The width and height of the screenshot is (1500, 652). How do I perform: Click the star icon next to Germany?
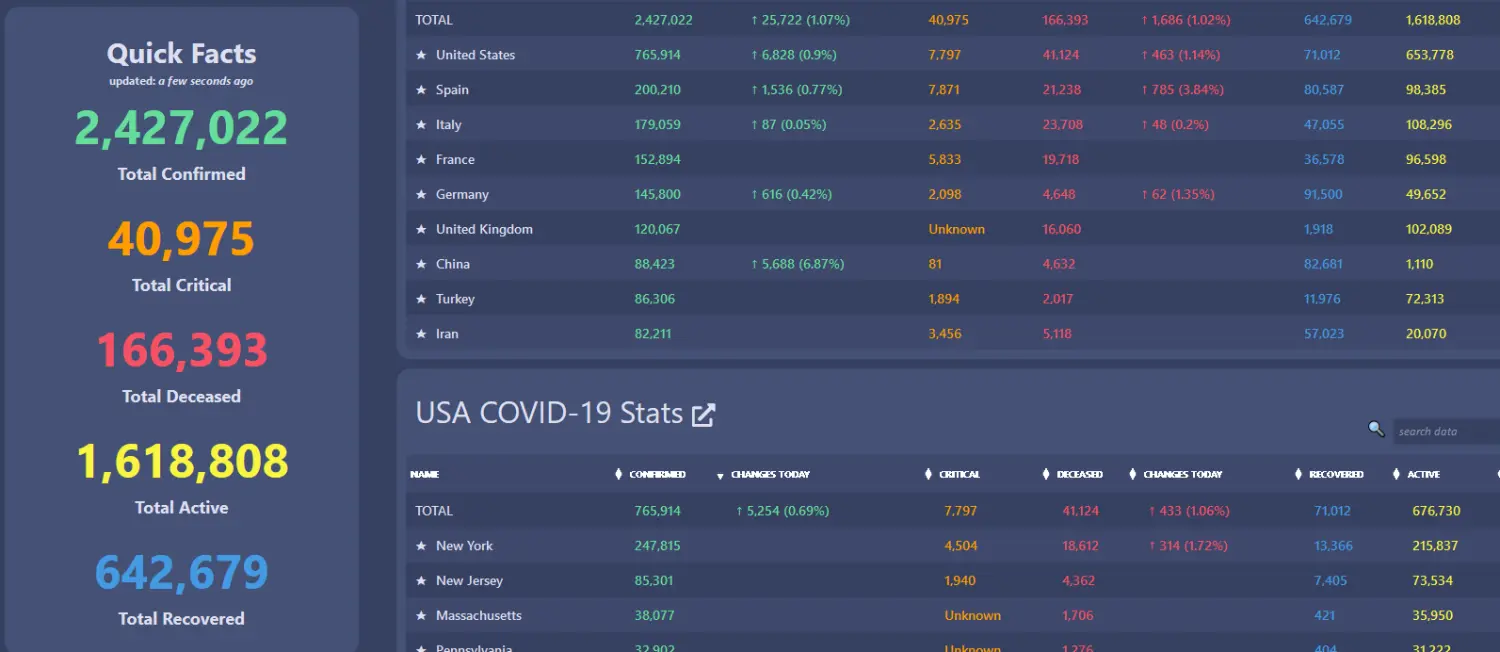(x=421, y=195)
